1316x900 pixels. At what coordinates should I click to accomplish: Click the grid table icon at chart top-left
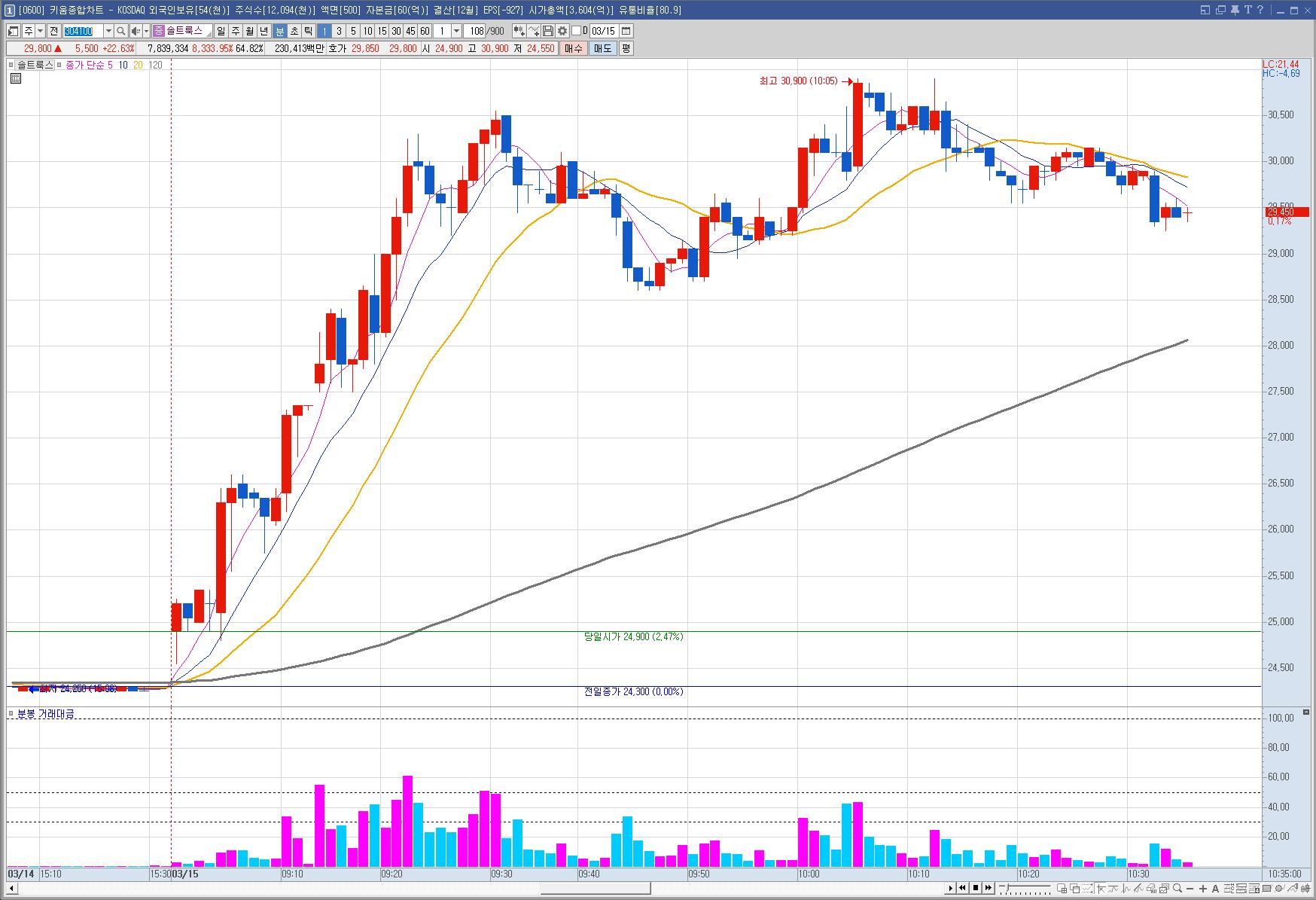click(15, 78)
